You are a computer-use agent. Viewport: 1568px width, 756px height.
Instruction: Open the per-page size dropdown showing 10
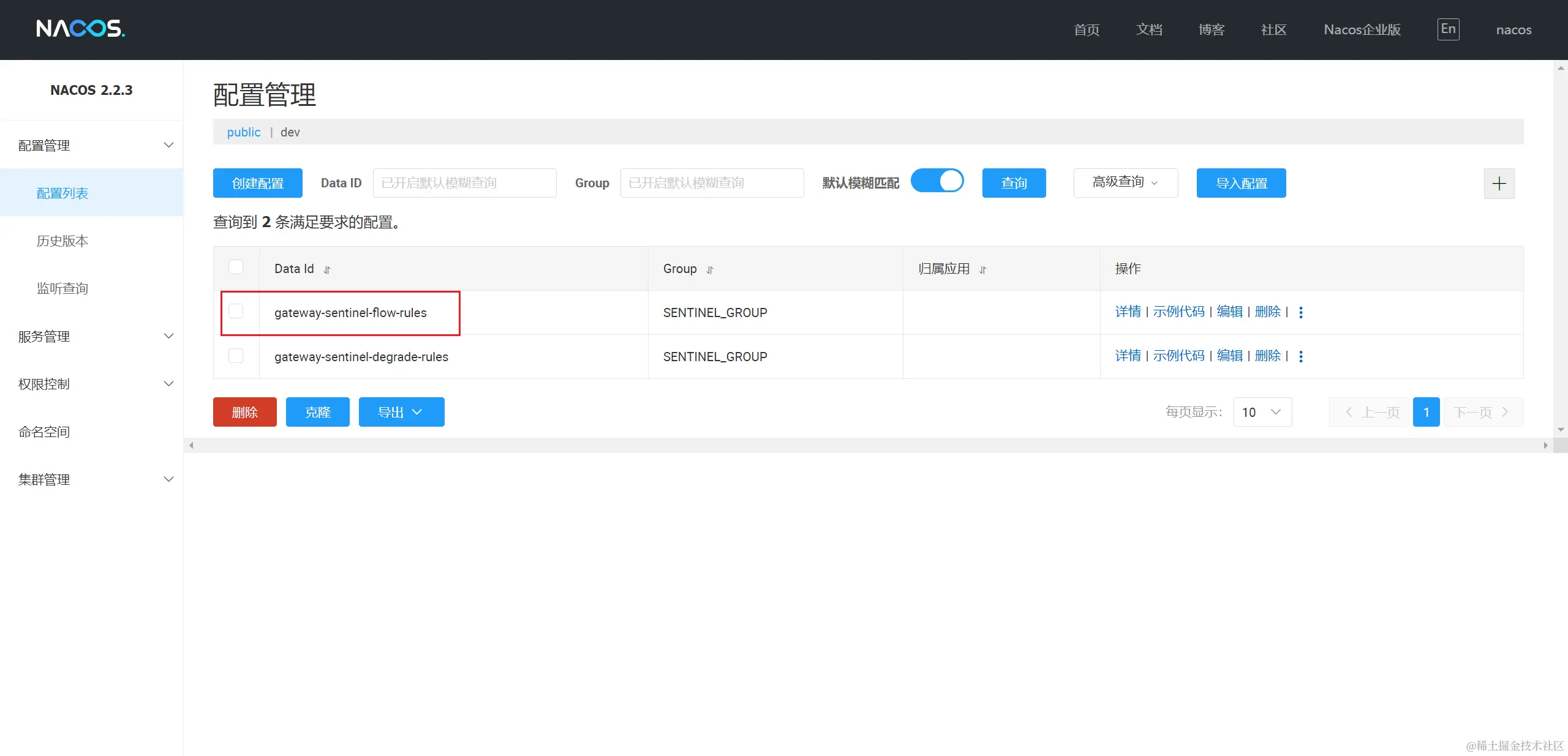(x=1262, y=412)
